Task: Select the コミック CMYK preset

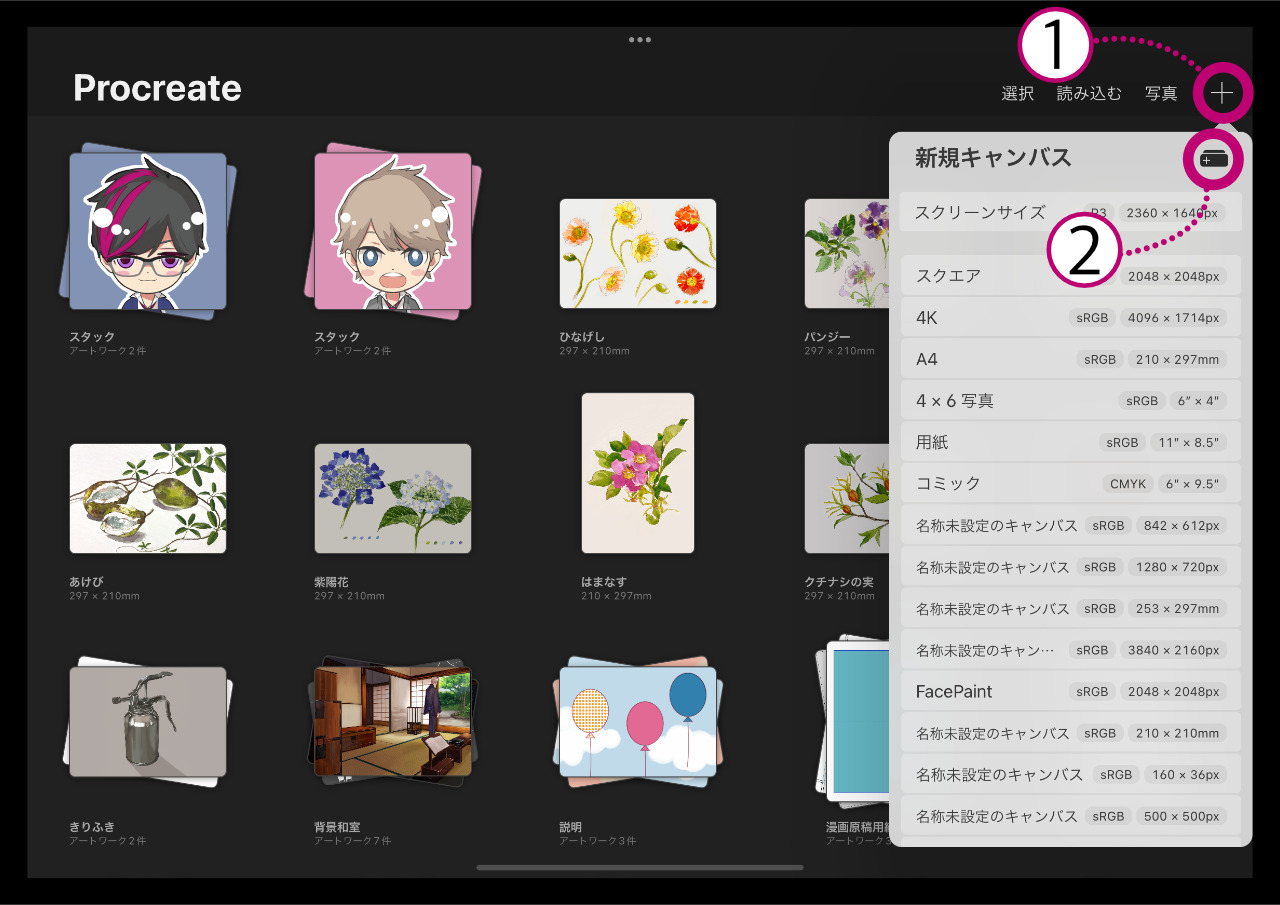Action: (1071, 483)
